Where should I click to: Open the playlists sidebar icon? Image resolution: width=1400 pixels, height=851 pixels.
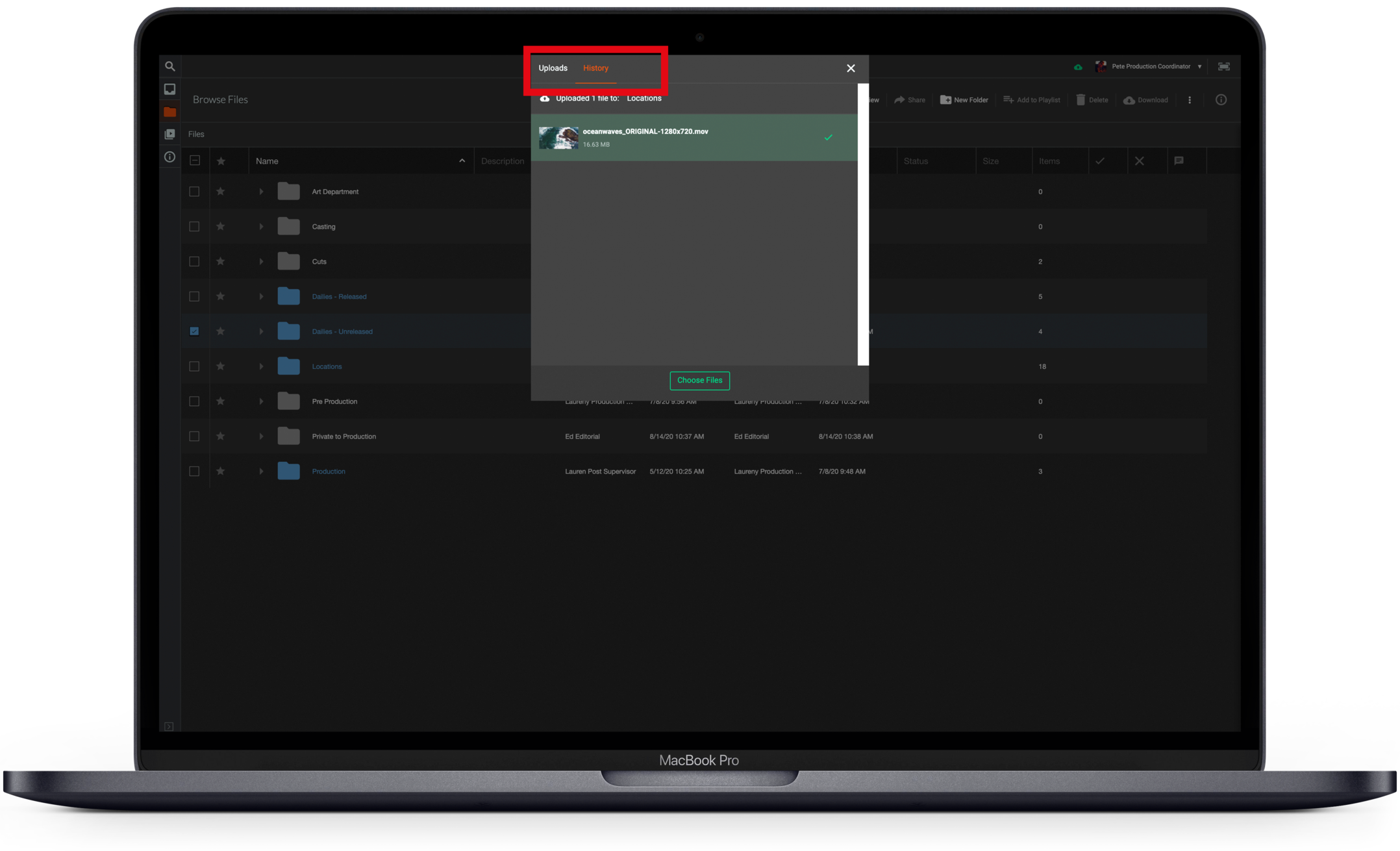pyautogui.click(x=169, y=134)
